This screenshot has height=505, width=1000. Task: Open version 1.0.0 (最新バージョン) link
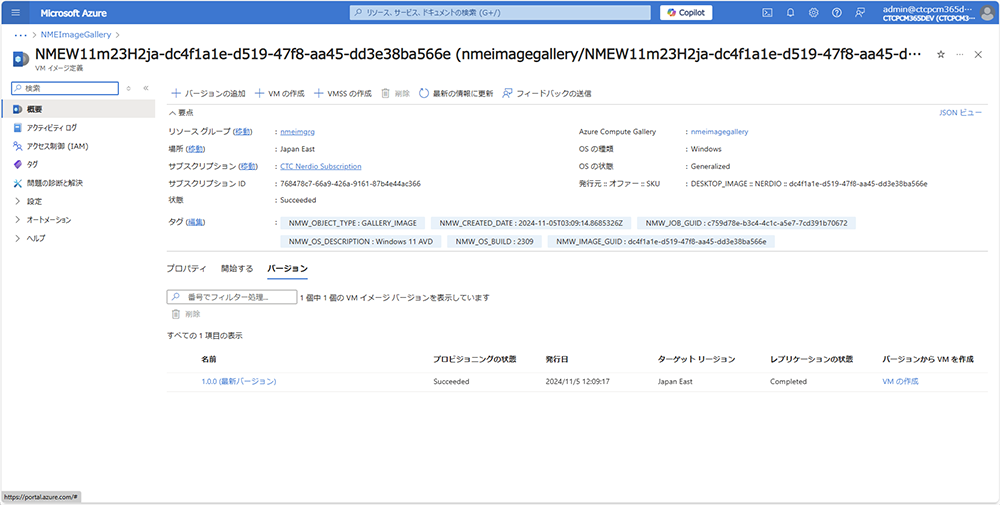[239, 381]
